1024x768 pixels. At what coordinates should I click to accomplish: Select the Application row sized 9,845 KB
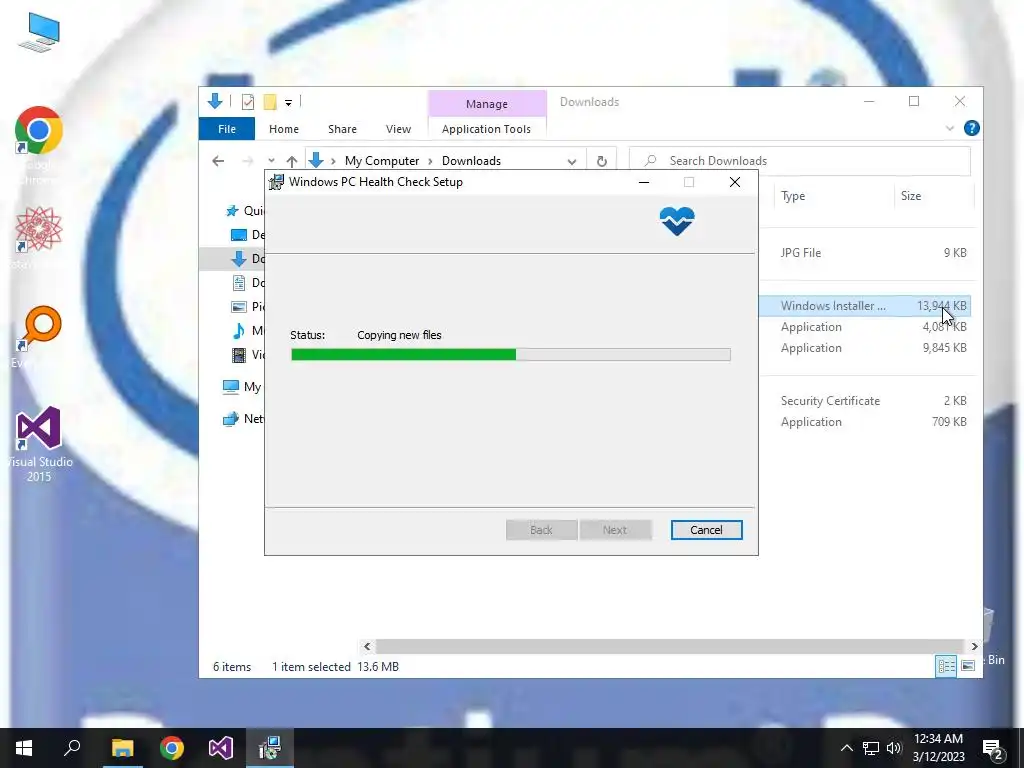tap(865, 348)
